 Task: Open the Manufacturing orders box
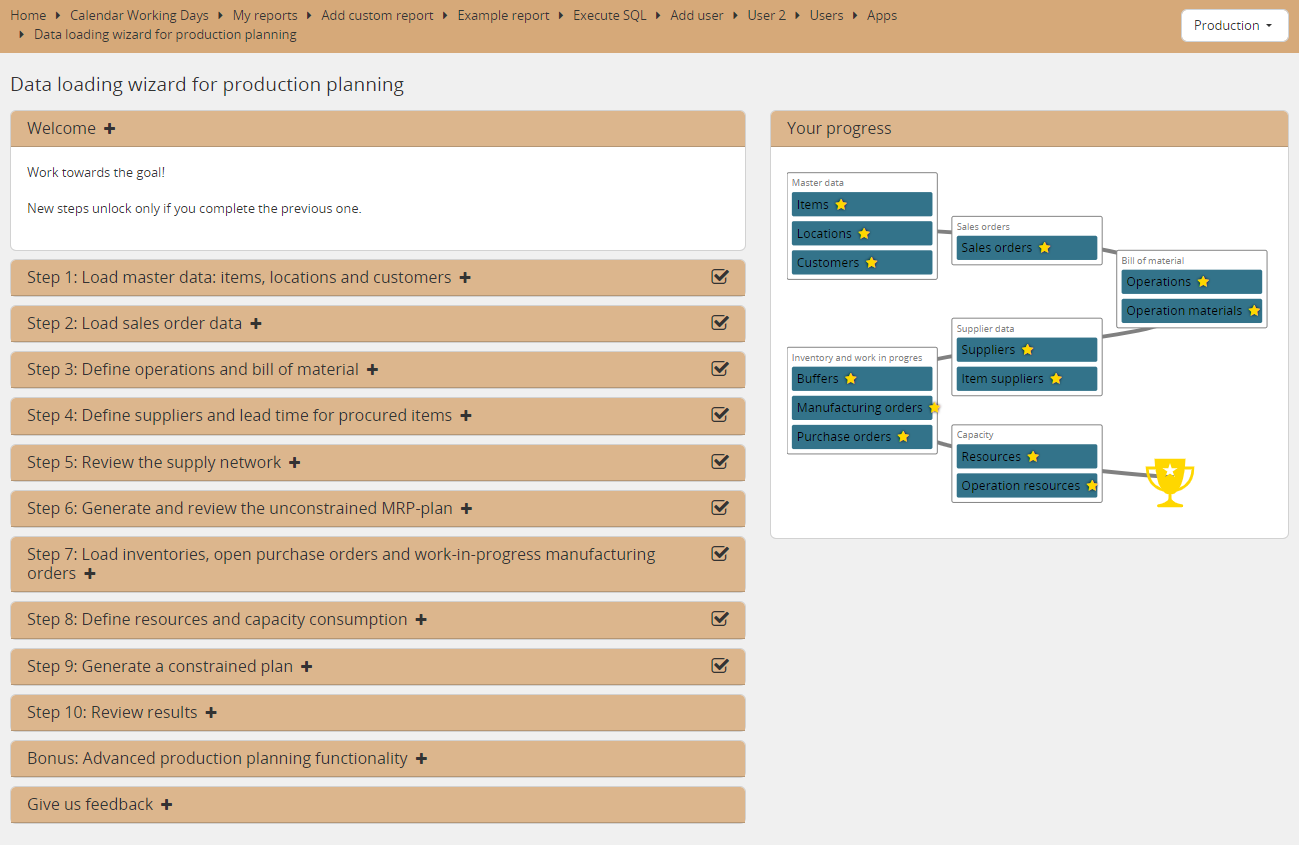tap(859, 408)
